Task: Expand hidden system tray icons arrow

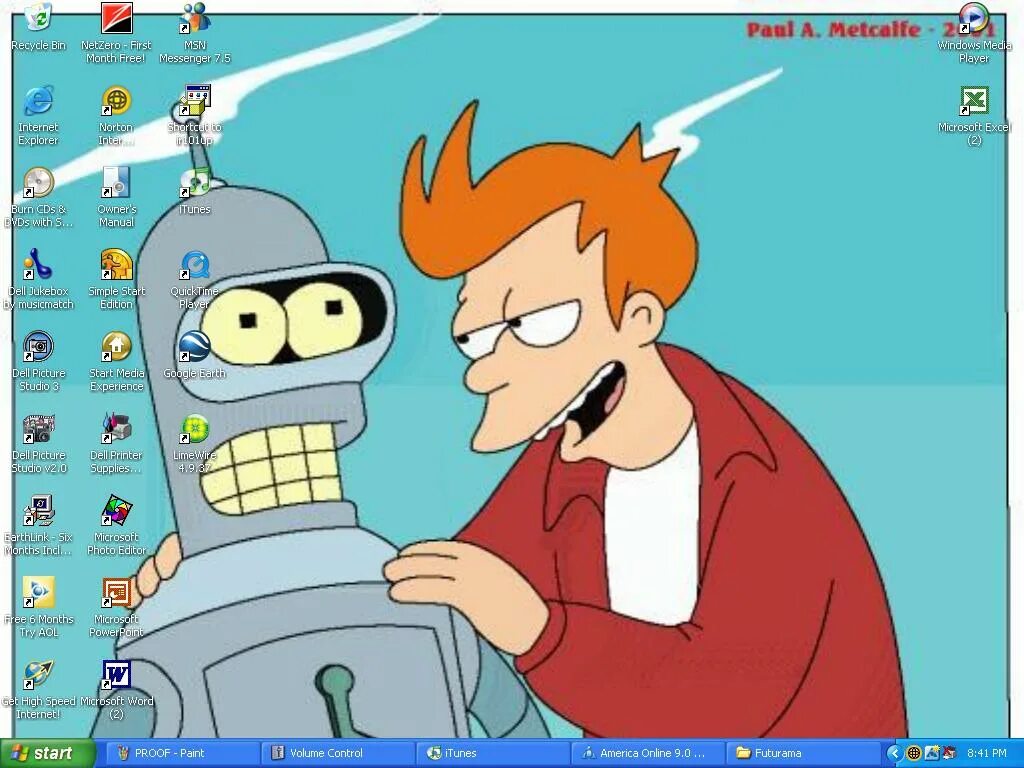Action: pyautogui.click(x=895, y=753)
